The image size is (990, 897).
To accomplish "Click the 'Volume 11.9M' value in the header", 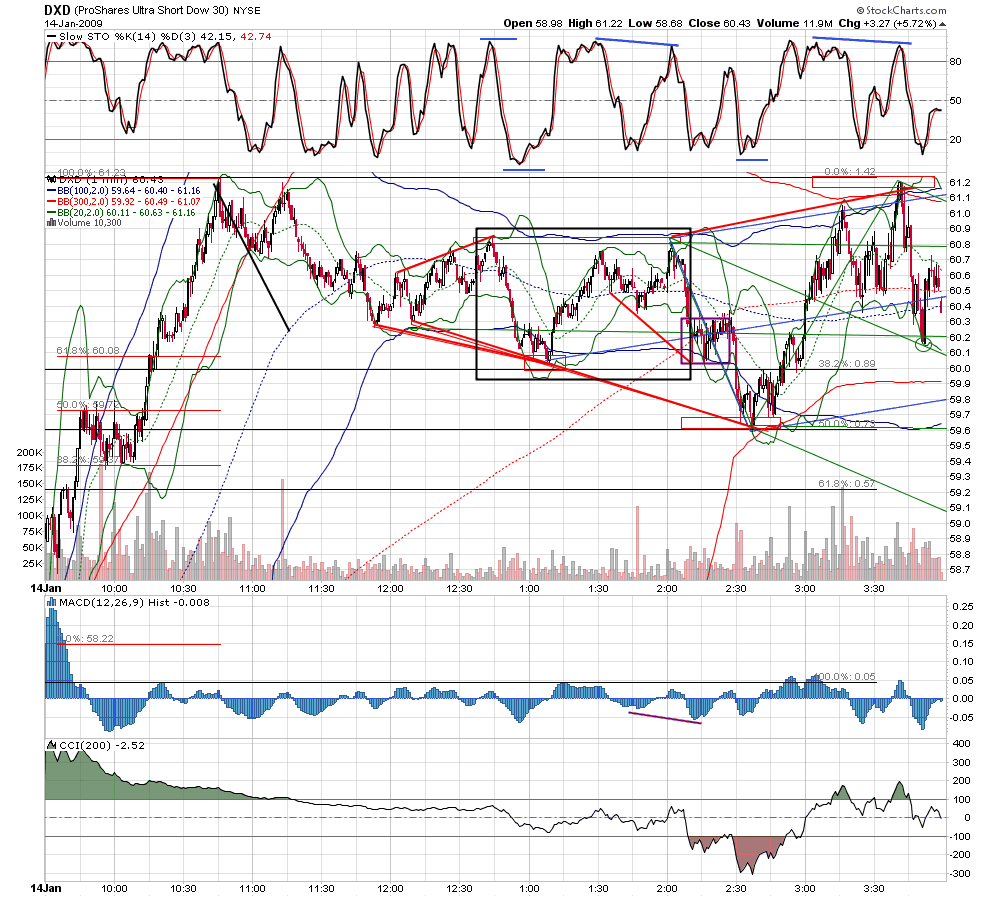I will [795, 23].
